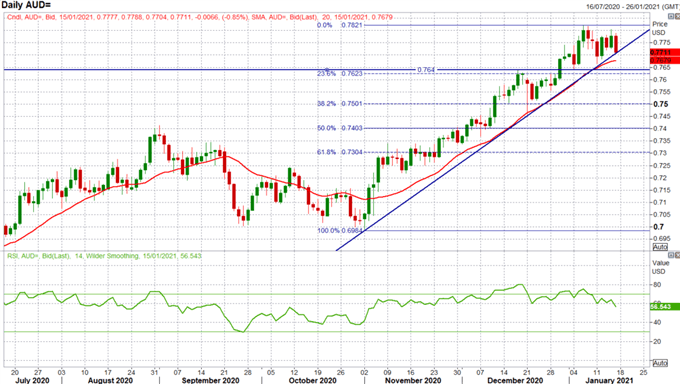Toggle Auto scaling on RSI axis
Viewport: 680px width, 384px height.
[x=660, y=363]
